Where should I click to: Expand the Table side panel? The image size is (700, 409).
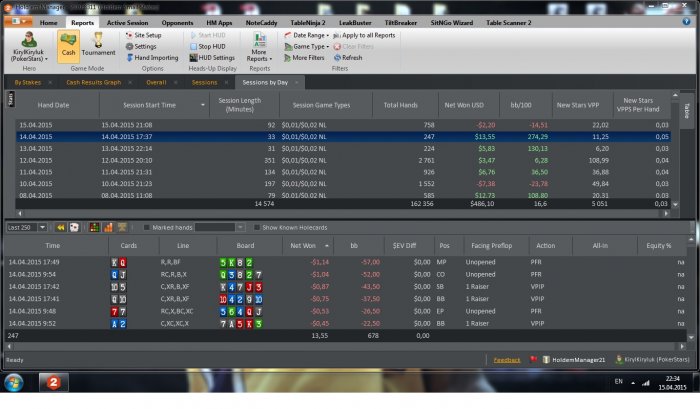pos(687,110)
